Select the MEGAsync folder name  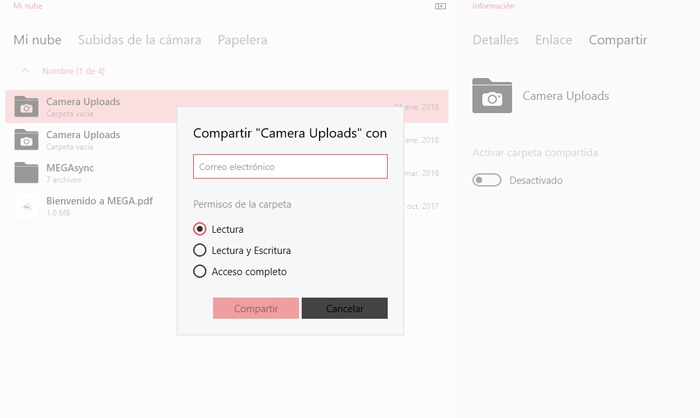[70, 168]
